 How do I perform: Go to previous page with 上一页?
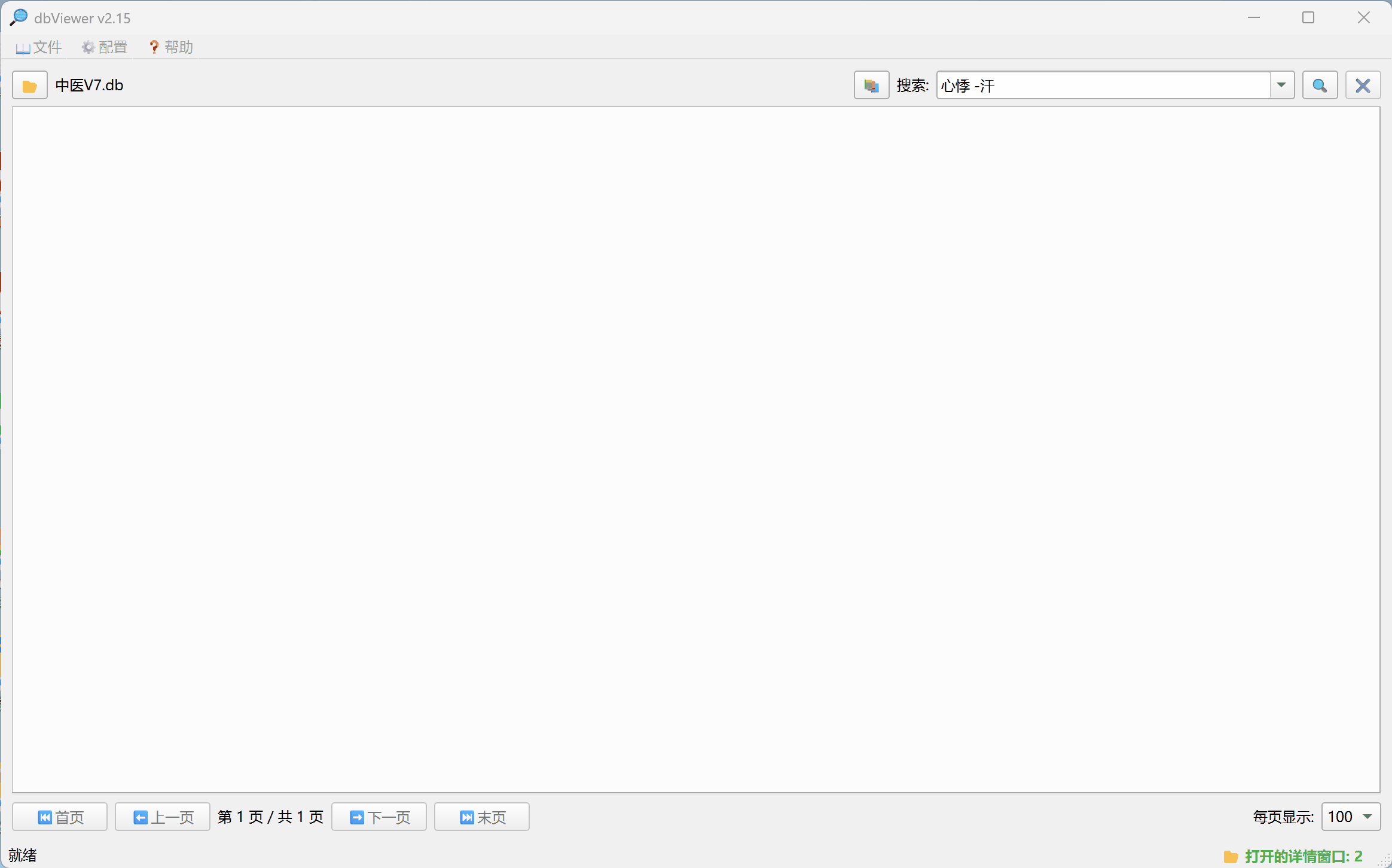click(163, 817)
